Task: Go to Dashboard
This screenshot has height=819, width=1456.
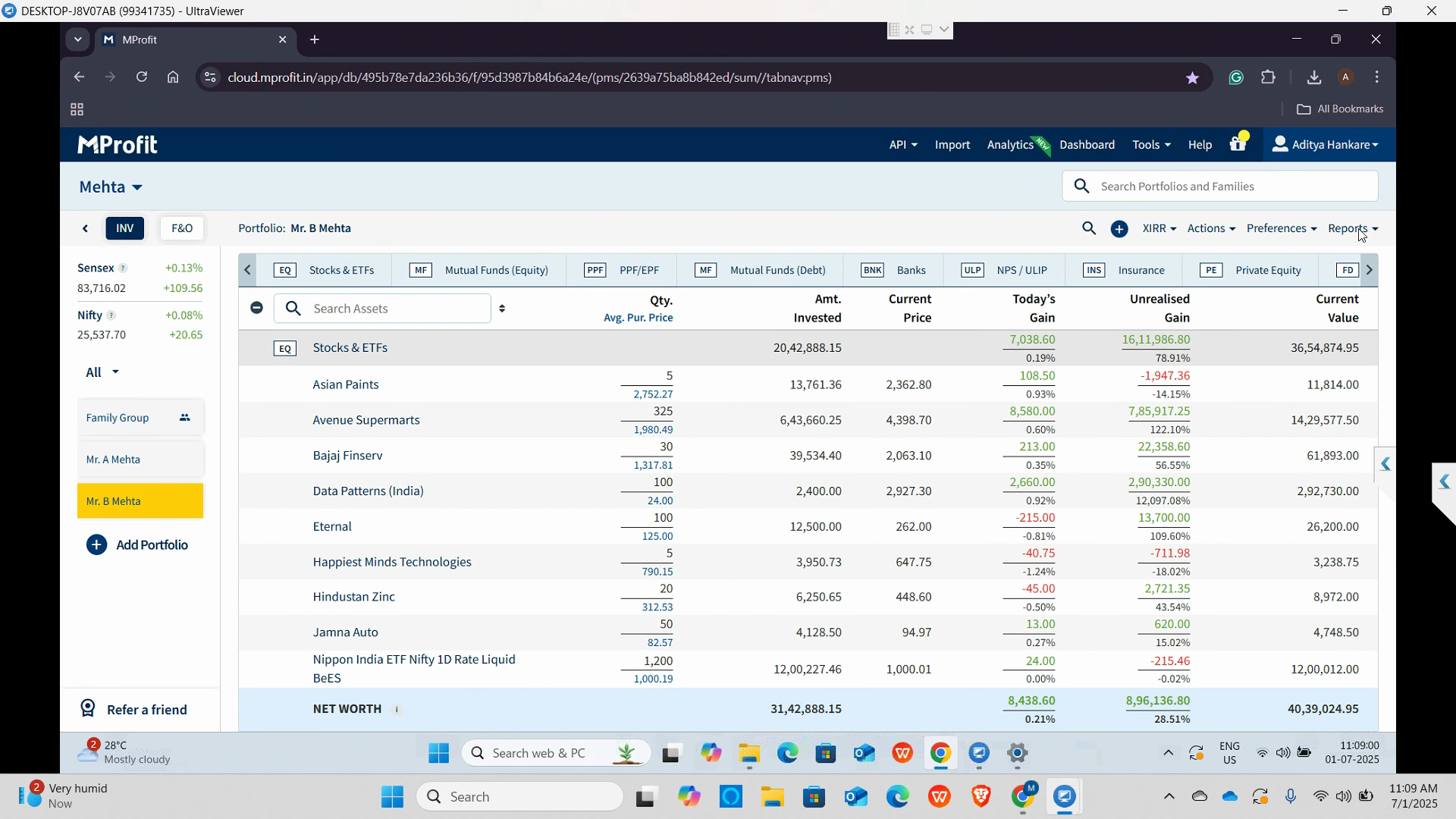Action: coord(1087,144)
